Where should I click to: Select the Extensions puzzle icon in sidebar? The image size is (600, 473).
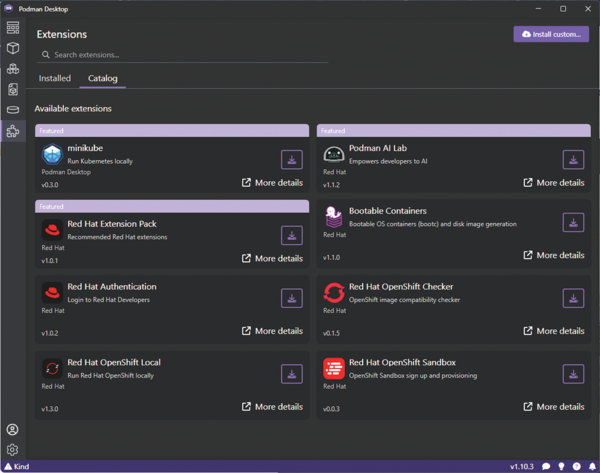coord(13,131)
